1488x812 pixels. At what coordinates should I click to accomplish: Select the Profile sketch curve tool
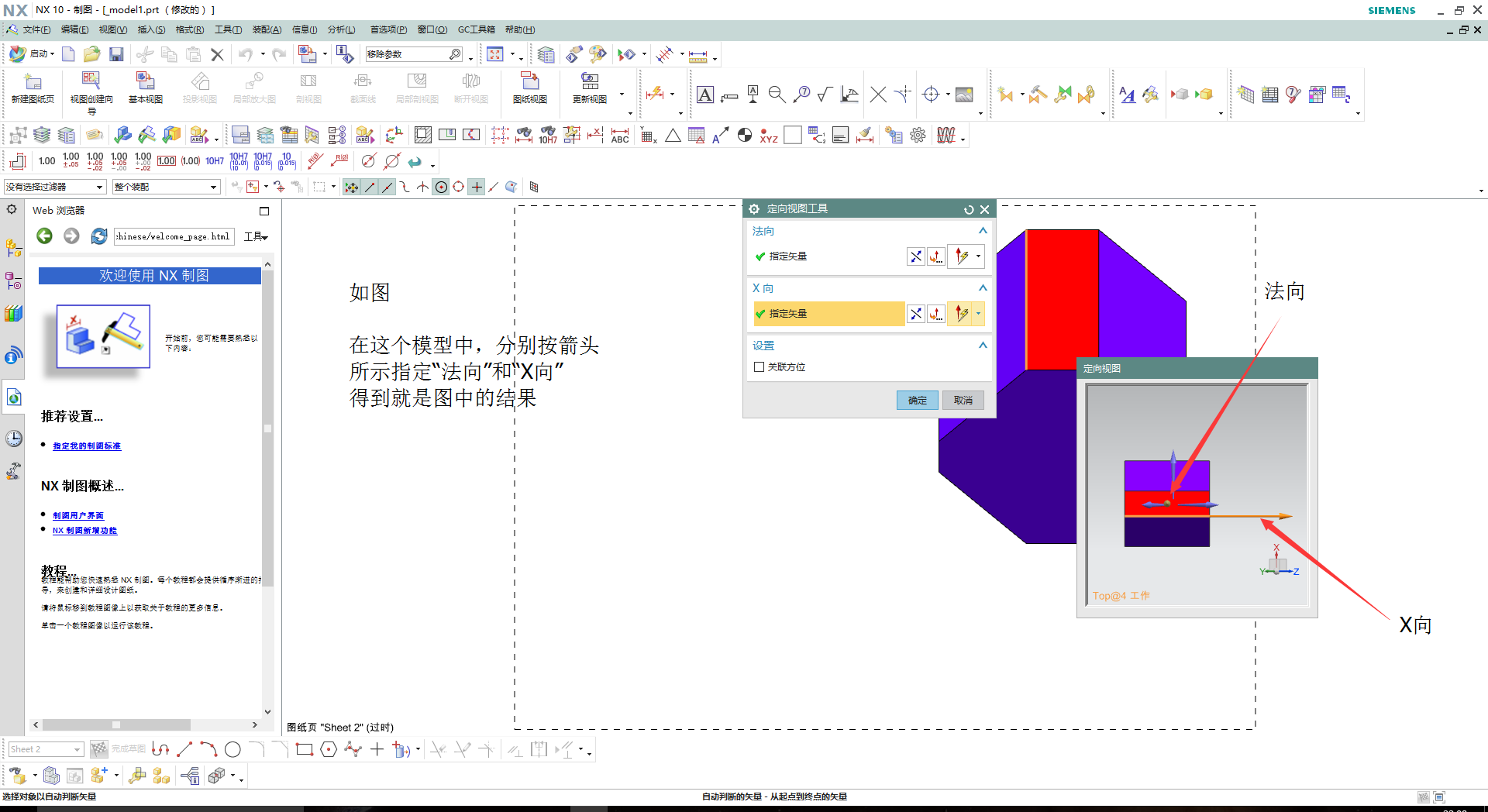coord(160,749)
